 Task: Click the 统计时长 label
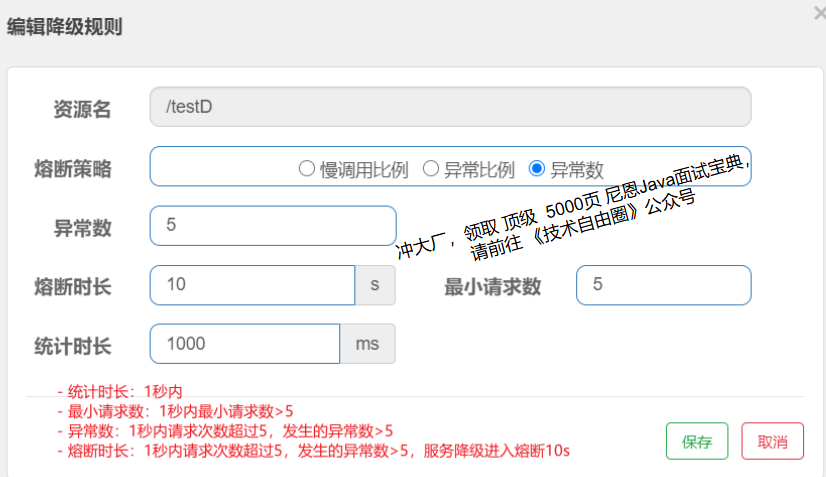(x=73, y=347)
